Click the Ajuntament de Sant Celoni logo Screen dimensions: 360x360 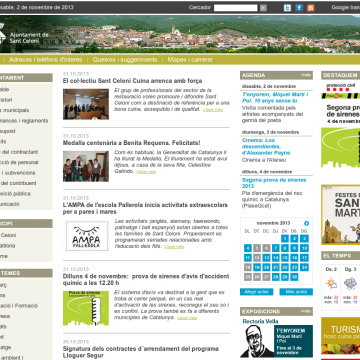[24, 36]
